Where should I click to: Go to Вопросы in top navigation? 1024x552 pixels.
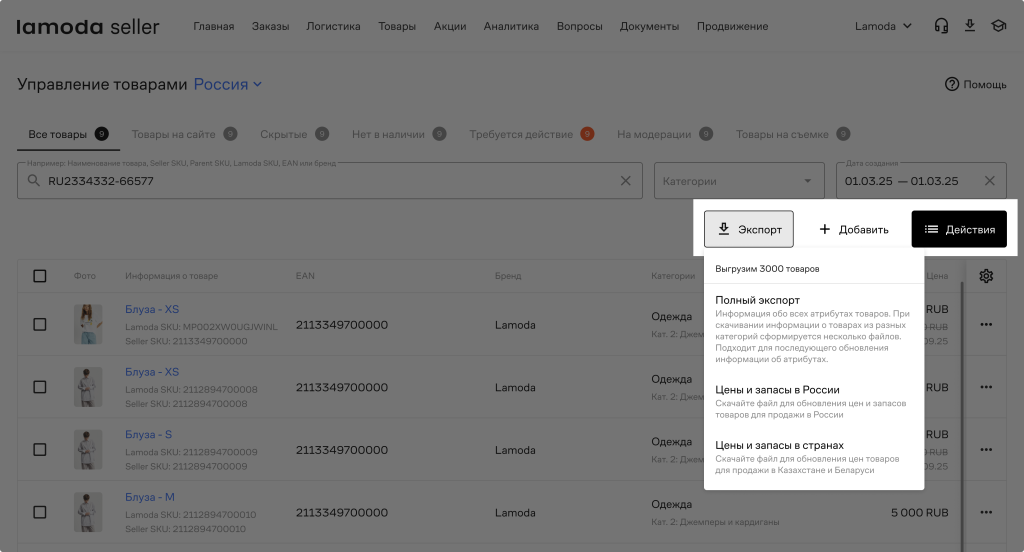tap(579, 26)
